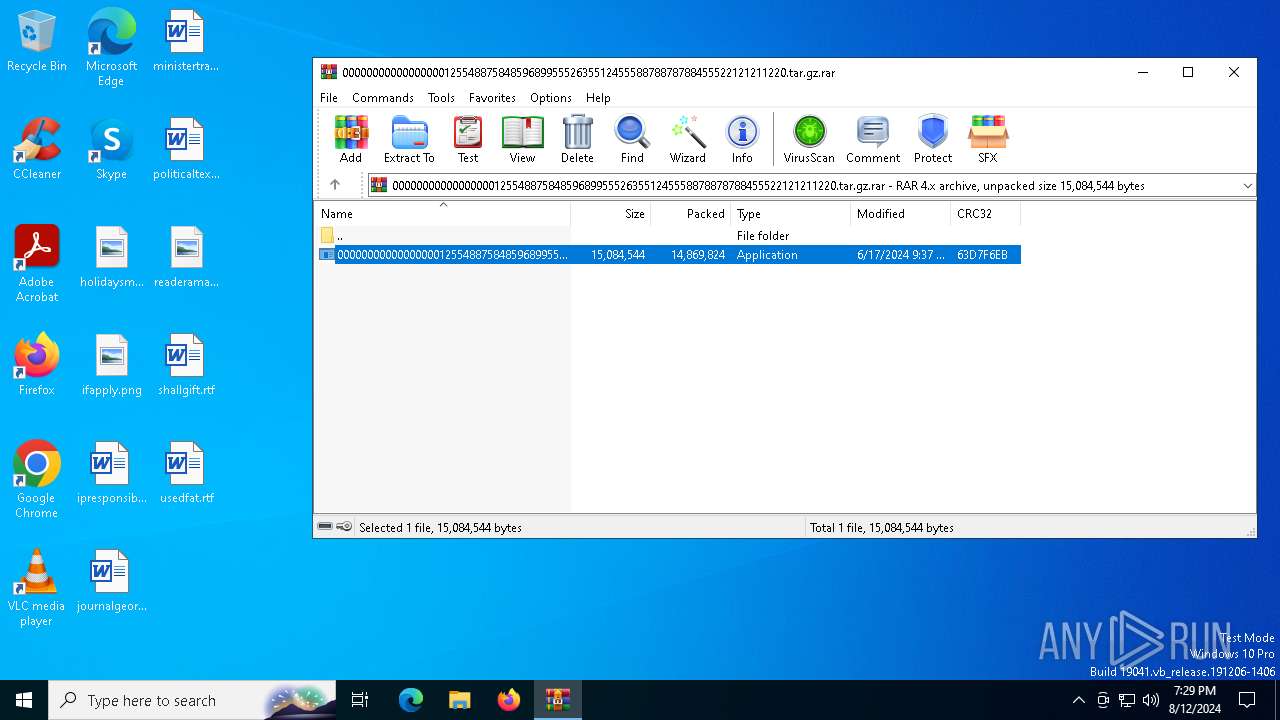
Task: Click the taskbar search box
Action: click(192, 700)
